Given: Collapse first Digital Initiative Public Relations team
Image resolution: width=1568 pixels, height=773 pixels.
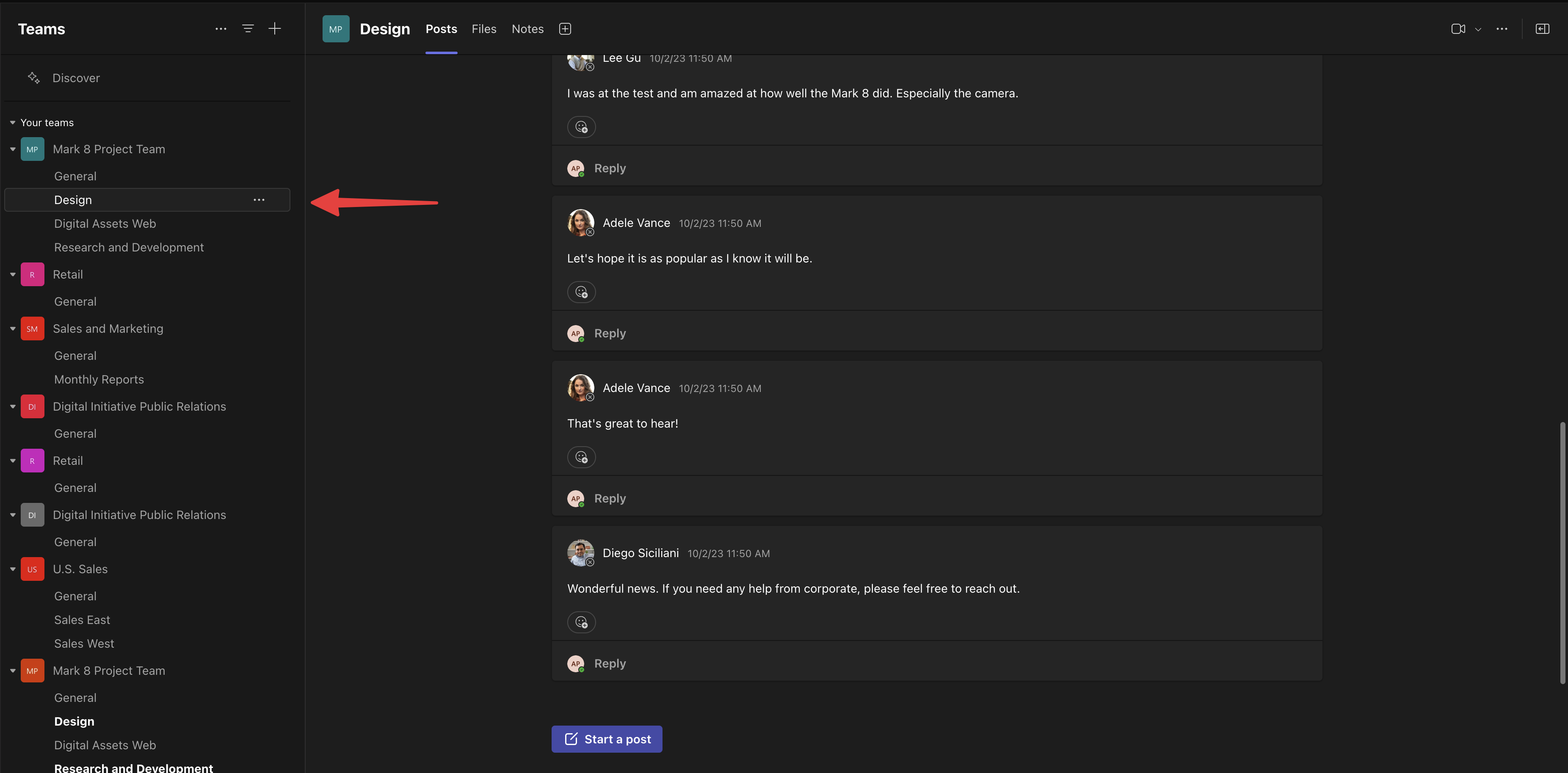Looking at the screenshot, I should 12,406.
